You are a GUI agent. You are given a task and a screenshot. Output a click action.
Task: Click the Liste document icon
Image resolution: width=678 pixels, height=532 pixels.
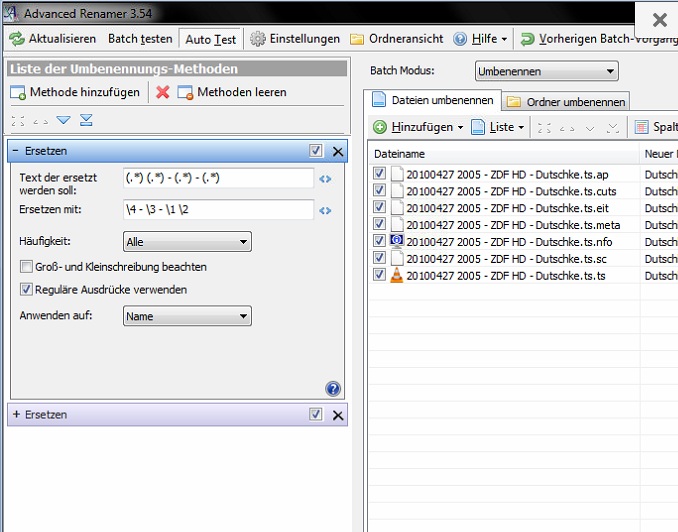click(477, 127)
